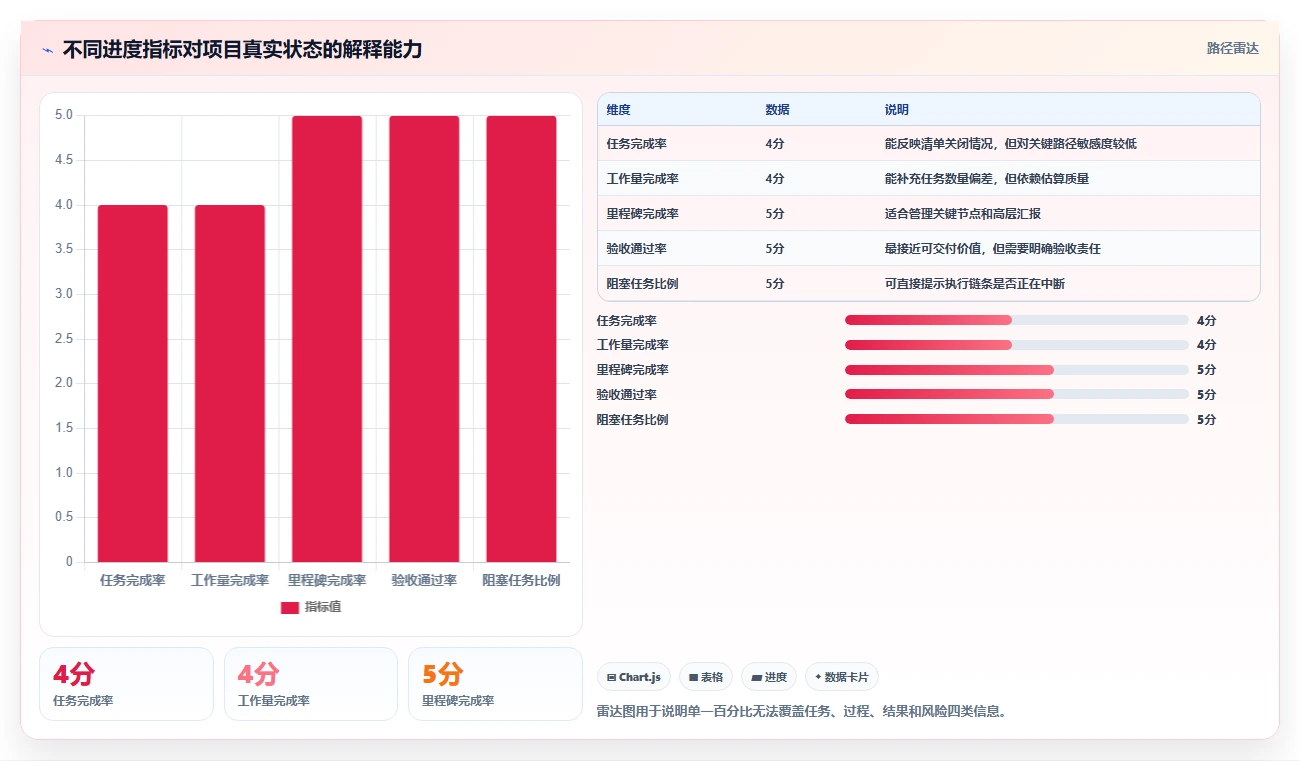Click the 工作量完成率 progress bar
This screenshot has height=761, width=1300.
pos(1016,345)
